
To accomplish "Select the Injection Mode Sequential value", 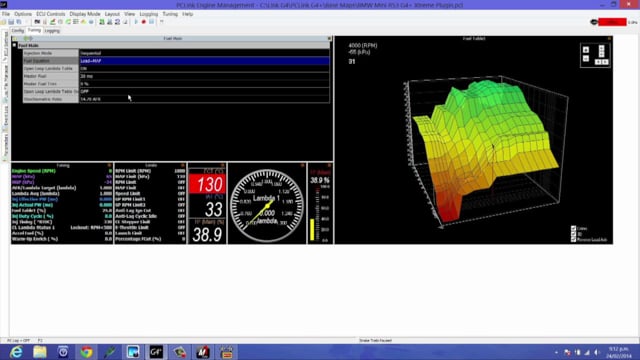I will [204, 53].
